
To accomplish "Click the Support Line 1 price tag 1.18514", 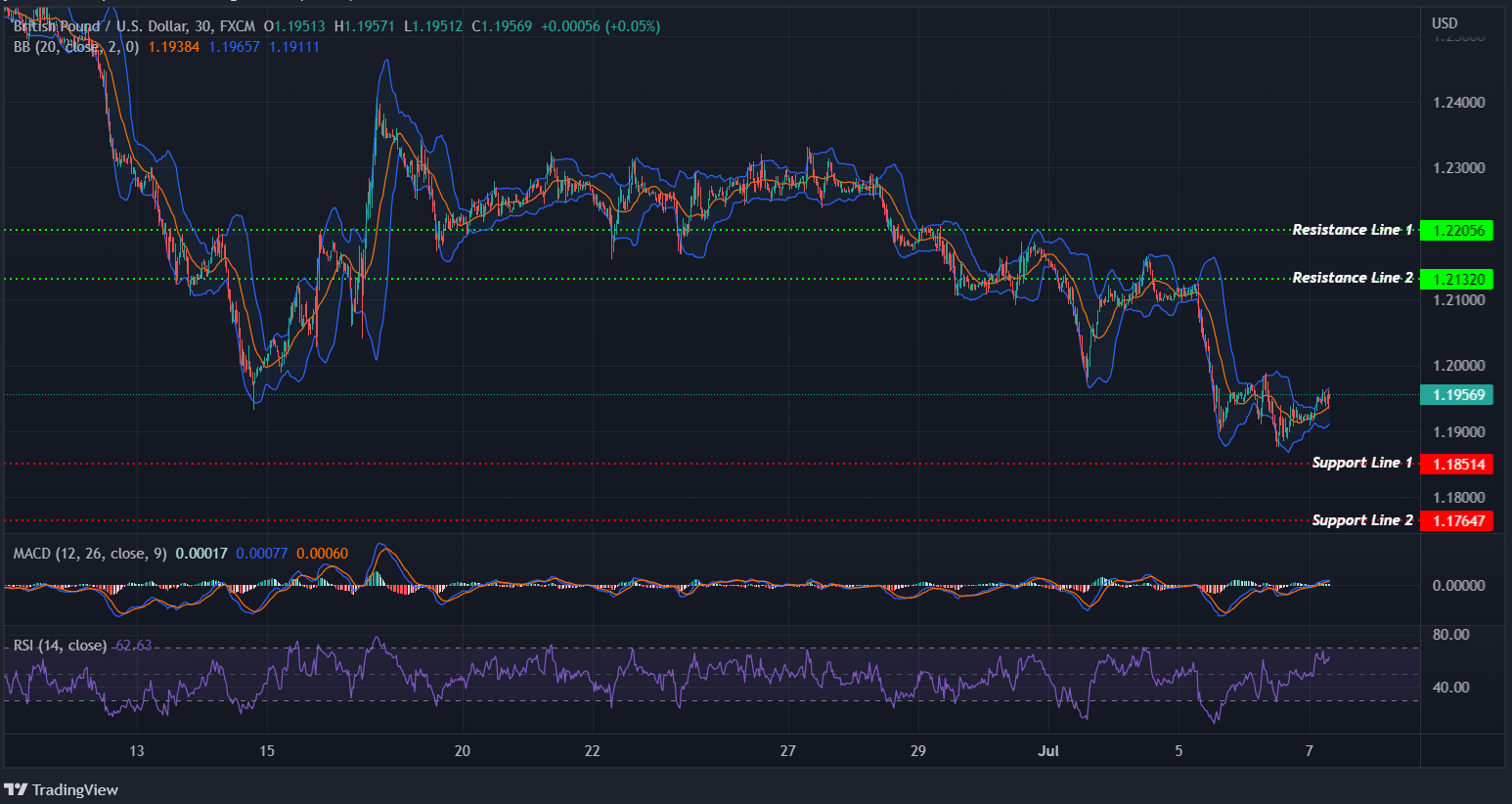I will tap(1457, 464).
